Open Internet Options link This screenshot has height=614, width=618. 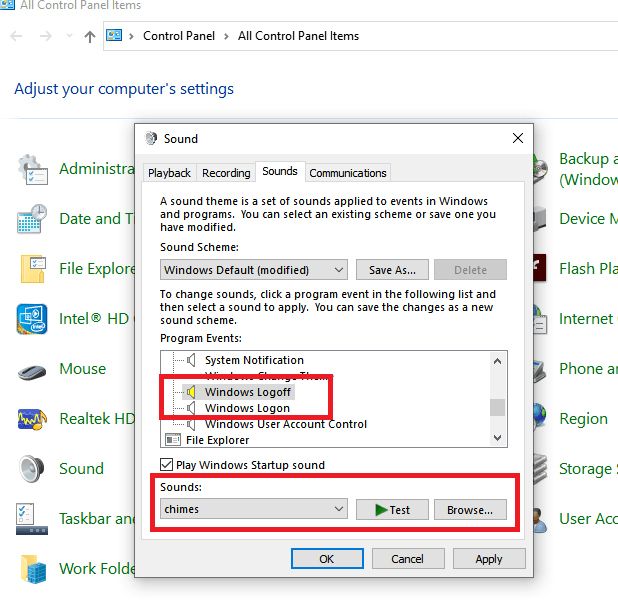click(588, 318)
